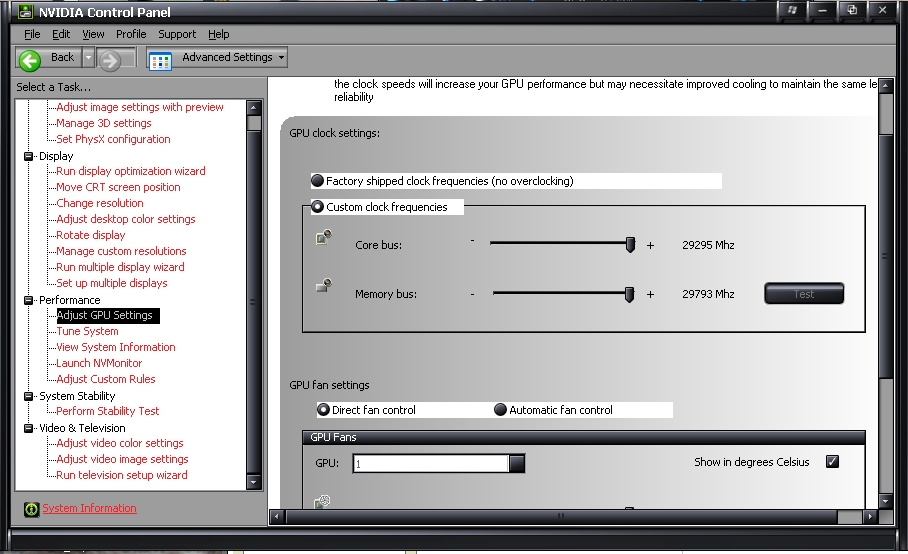
Task: Click the plus sign beside Core bus slider
Action: tap(650, 244)
